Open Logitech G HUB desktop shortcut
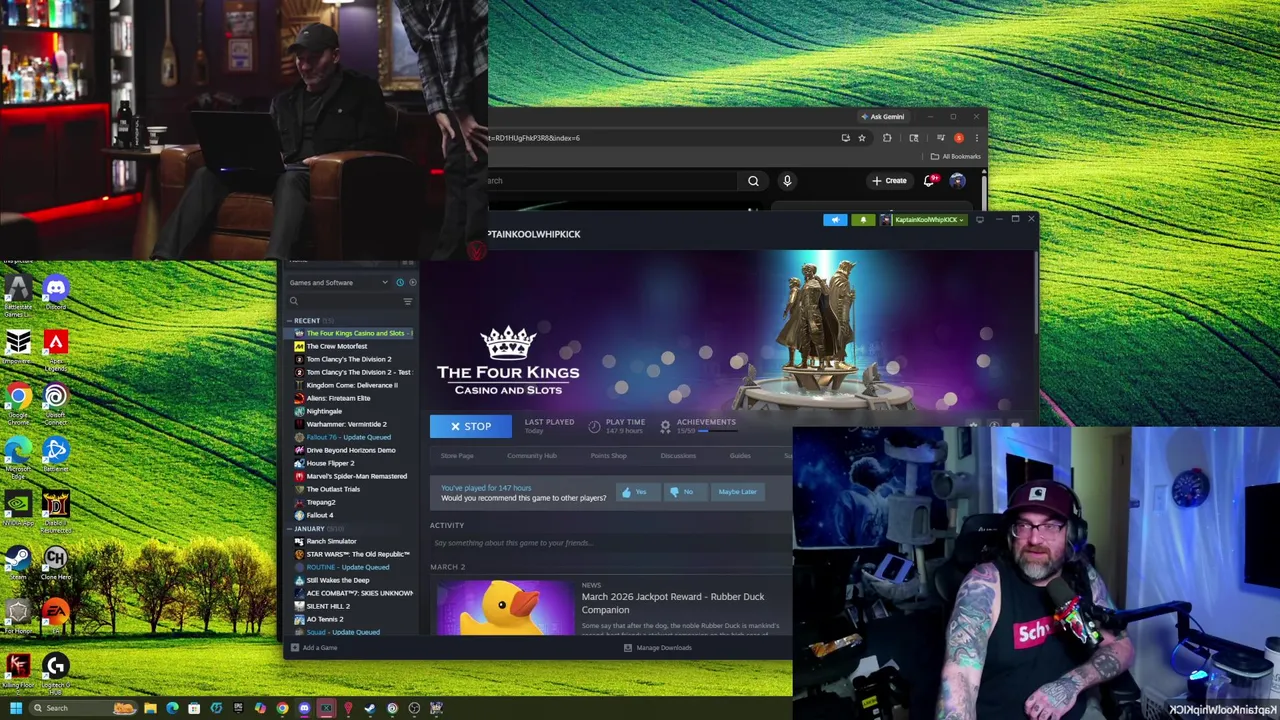 55,672
